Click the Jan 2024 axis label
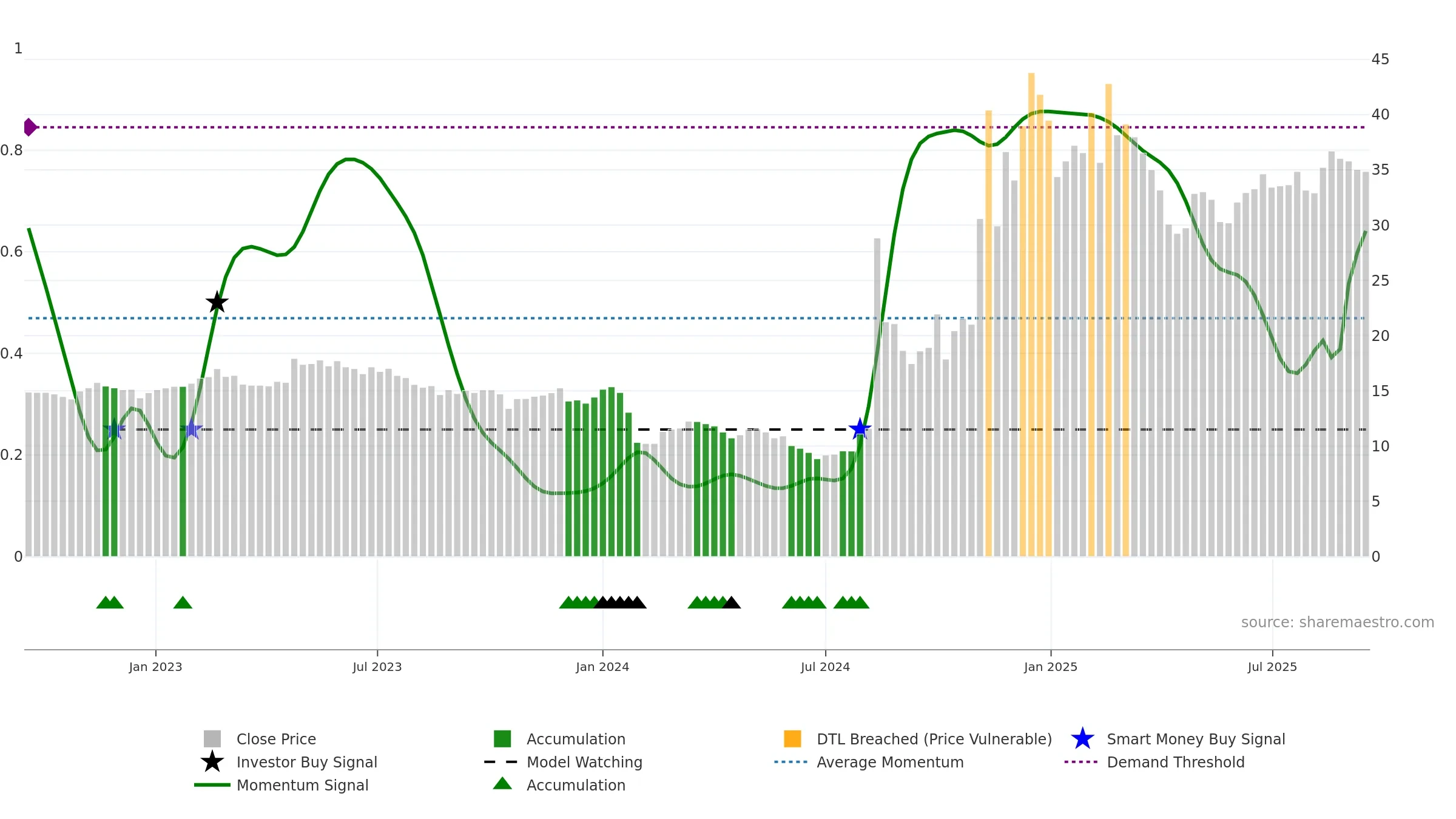Image resolution: width=1456 pixels, height=819 pixels. pyautogui.click(x=602, y=667)
